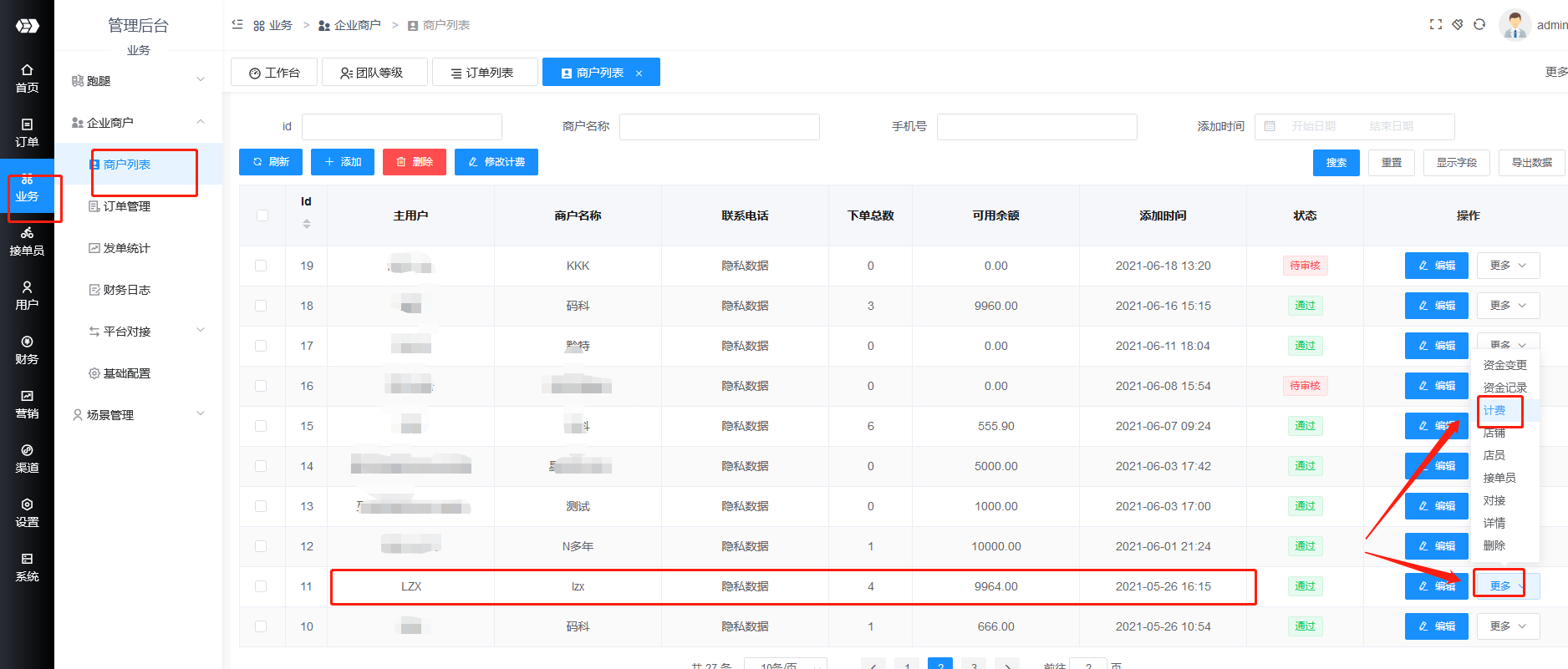
Task: Tick the select-all checkbox in table header
Action: pyautogui.click(x=262, y=215)
